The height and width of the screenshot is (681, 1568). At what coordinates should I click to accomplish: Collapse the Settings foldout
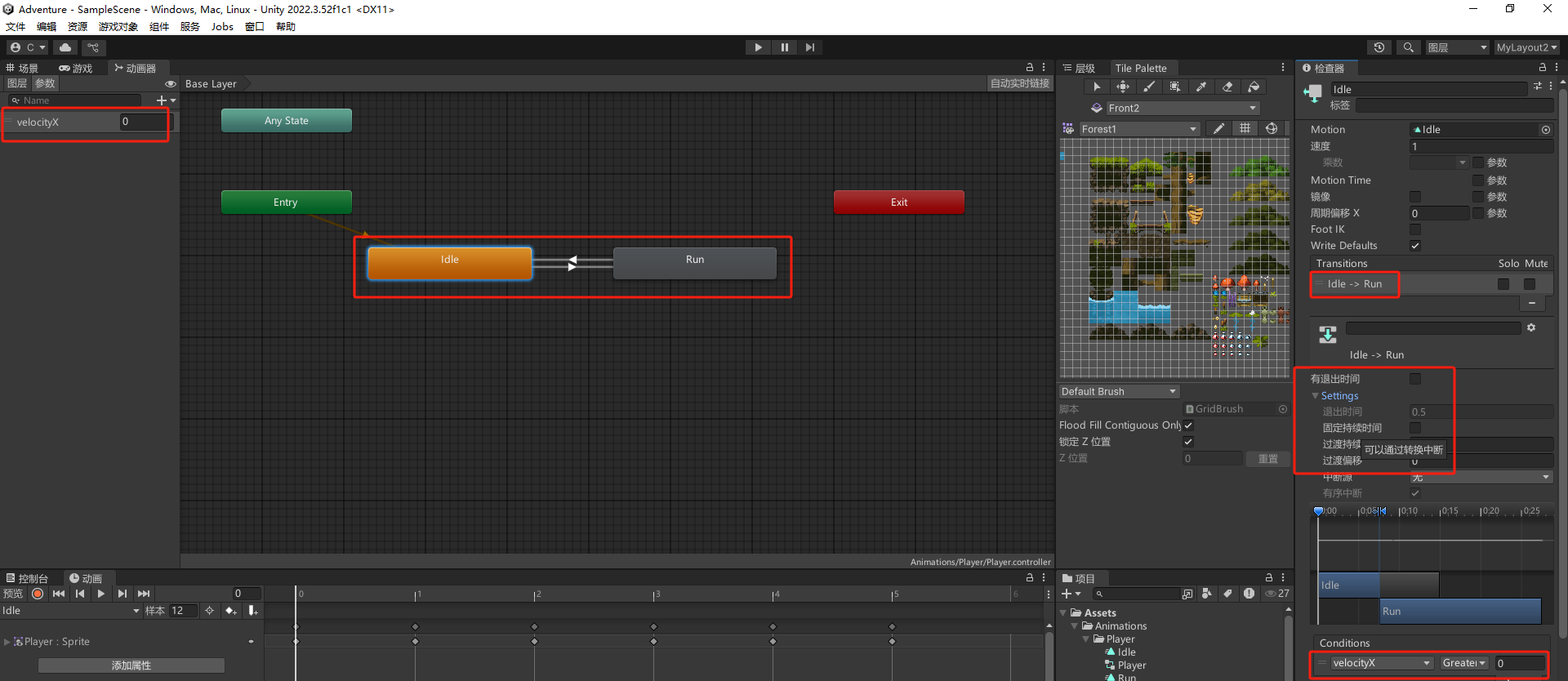pyautogui.click(x=1315, y=396)
